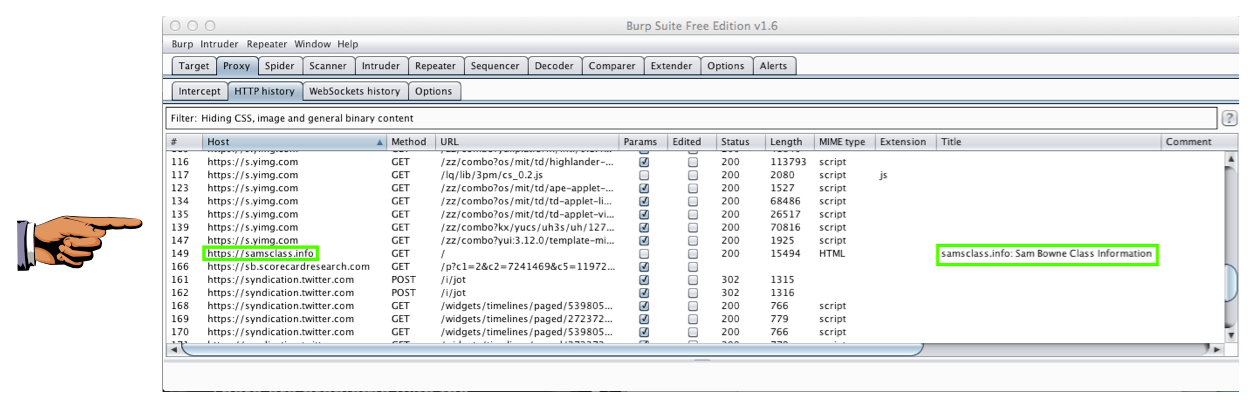Click the pointing hand graphic
Viewport: 1250px width, 402px height.
click(77, 238)
